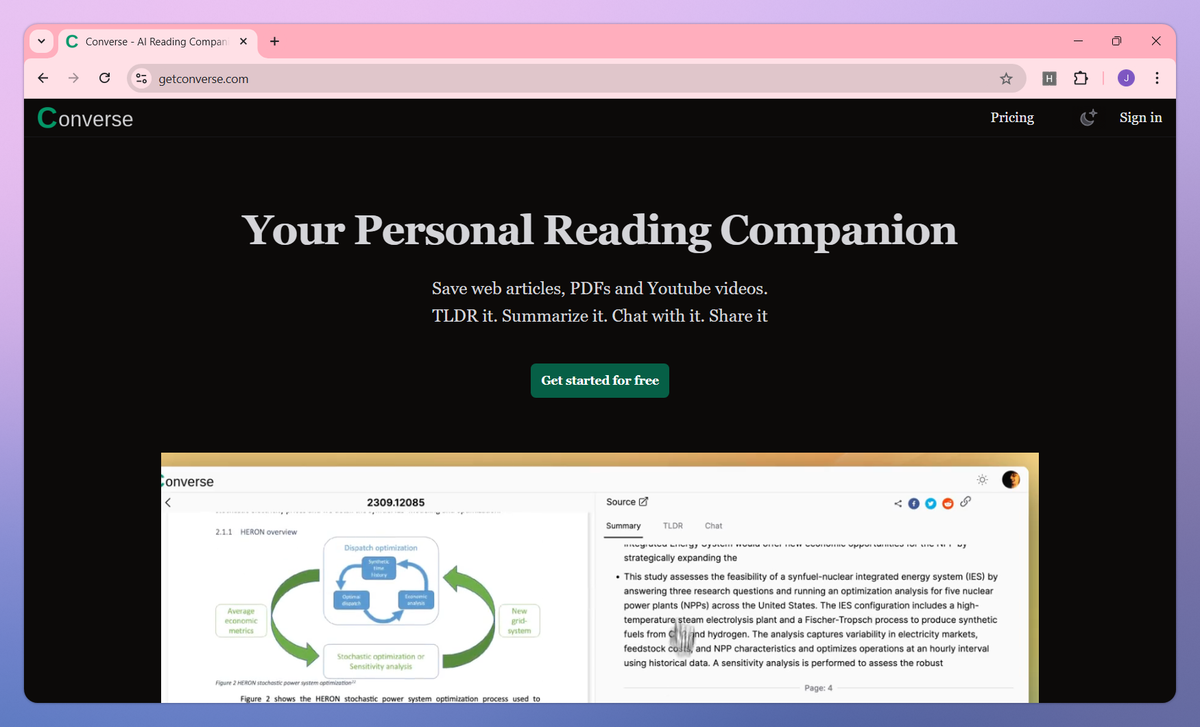Bookmark this page with star icon
This screenshot has height=727, width=1200.
[x=1006, y=78]
